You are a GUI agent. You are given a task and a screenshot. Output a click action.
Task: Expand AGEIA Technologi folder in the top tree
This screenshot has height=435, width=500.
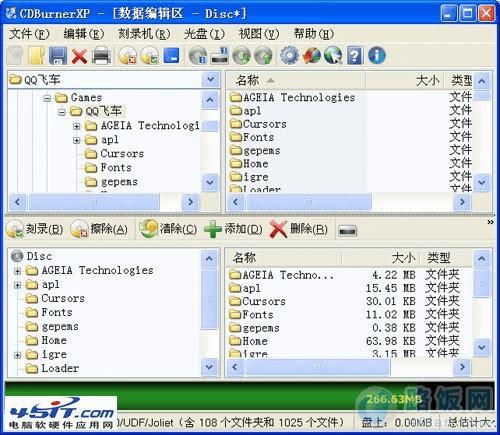(x=76, y=126)
